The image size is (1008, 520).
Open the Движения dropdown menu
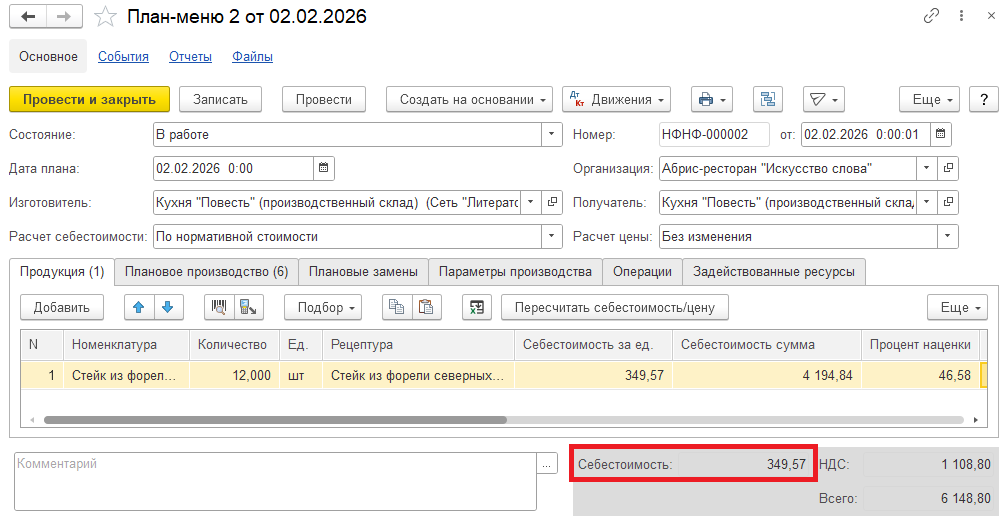(x=616, y=100)
